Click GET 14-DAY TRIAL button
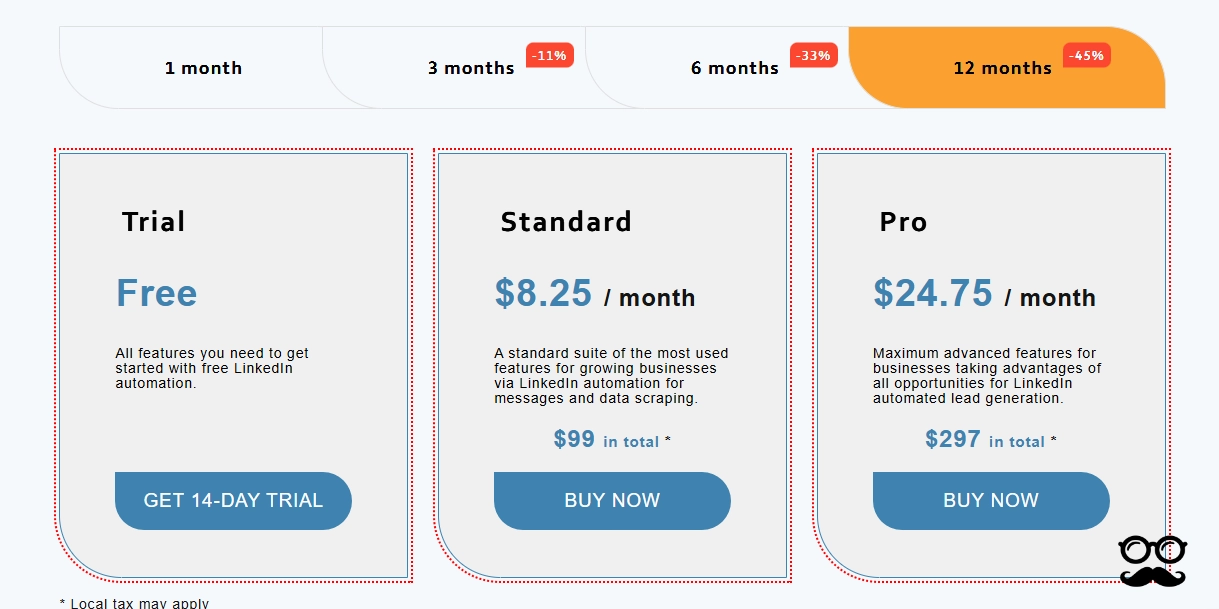The height and width of the screenshot is (609, 1219). [x=233, y=500]
